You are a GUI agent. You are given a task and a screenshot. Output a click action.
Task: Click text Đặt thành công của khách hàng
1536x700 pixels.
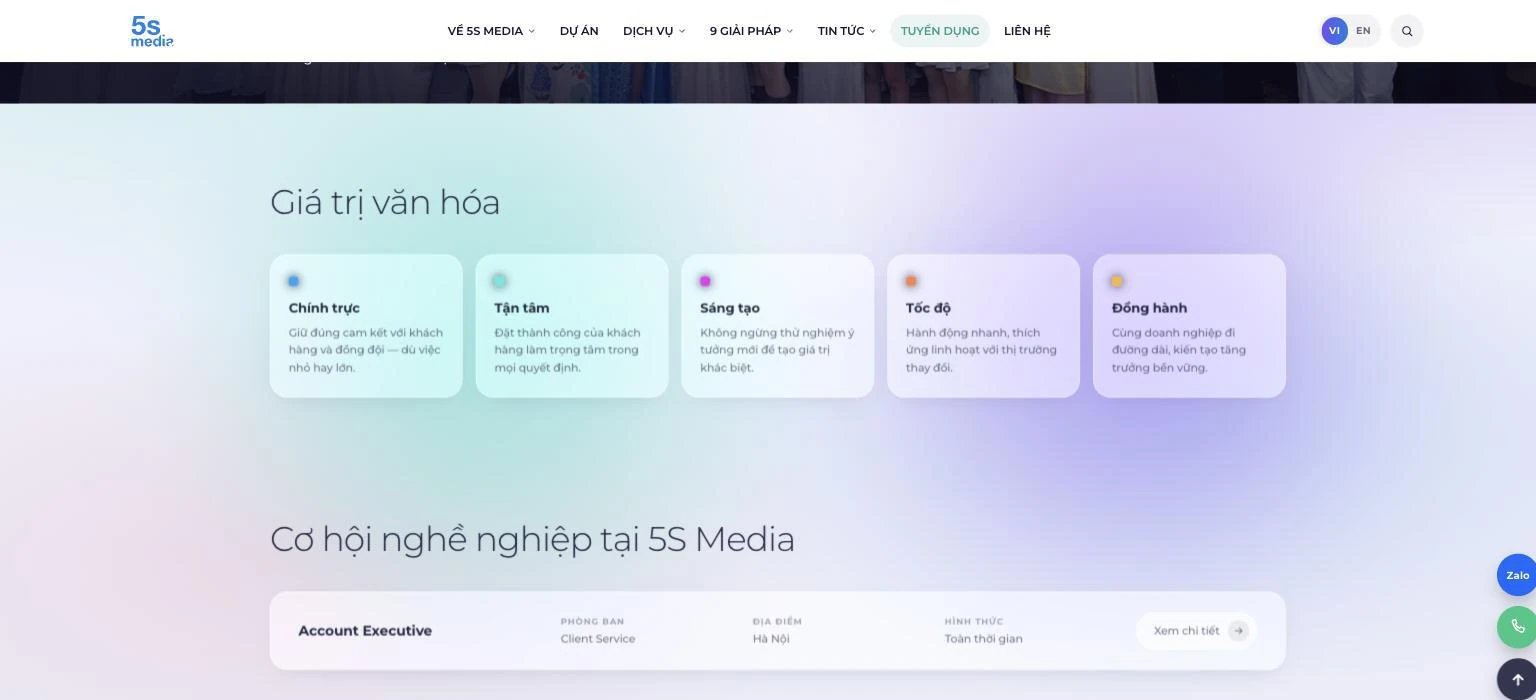(567, 341)
